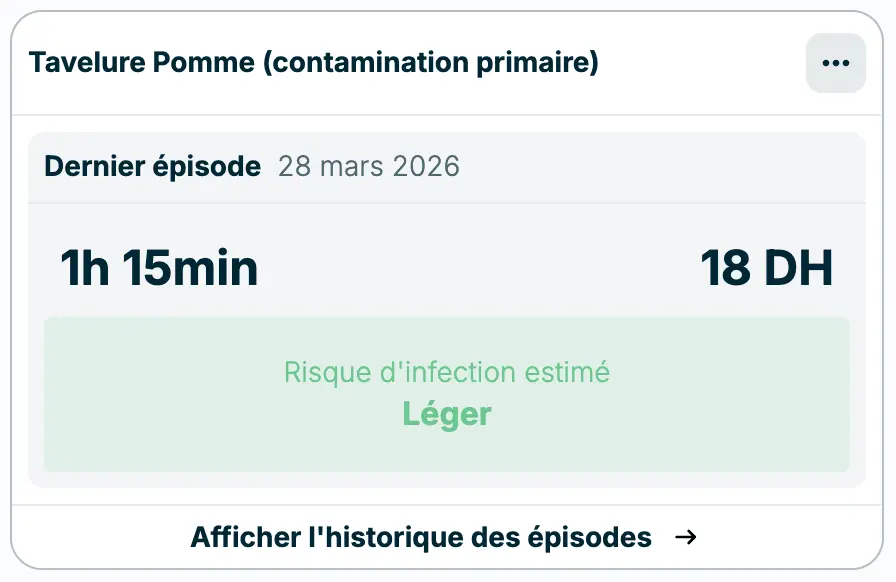Open 'Afficher l'historique des épisodes'
The image size is (896, 582).
pyautogui.click(x=421, y=537)
